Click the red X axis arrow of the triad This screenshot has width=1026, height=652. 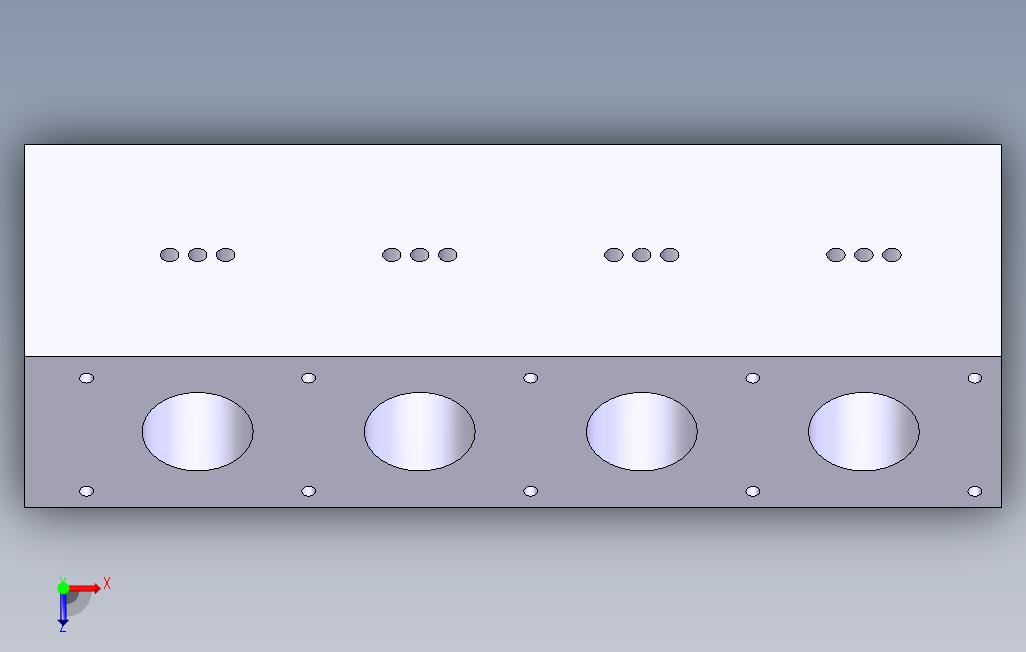[x=85, y=588]
